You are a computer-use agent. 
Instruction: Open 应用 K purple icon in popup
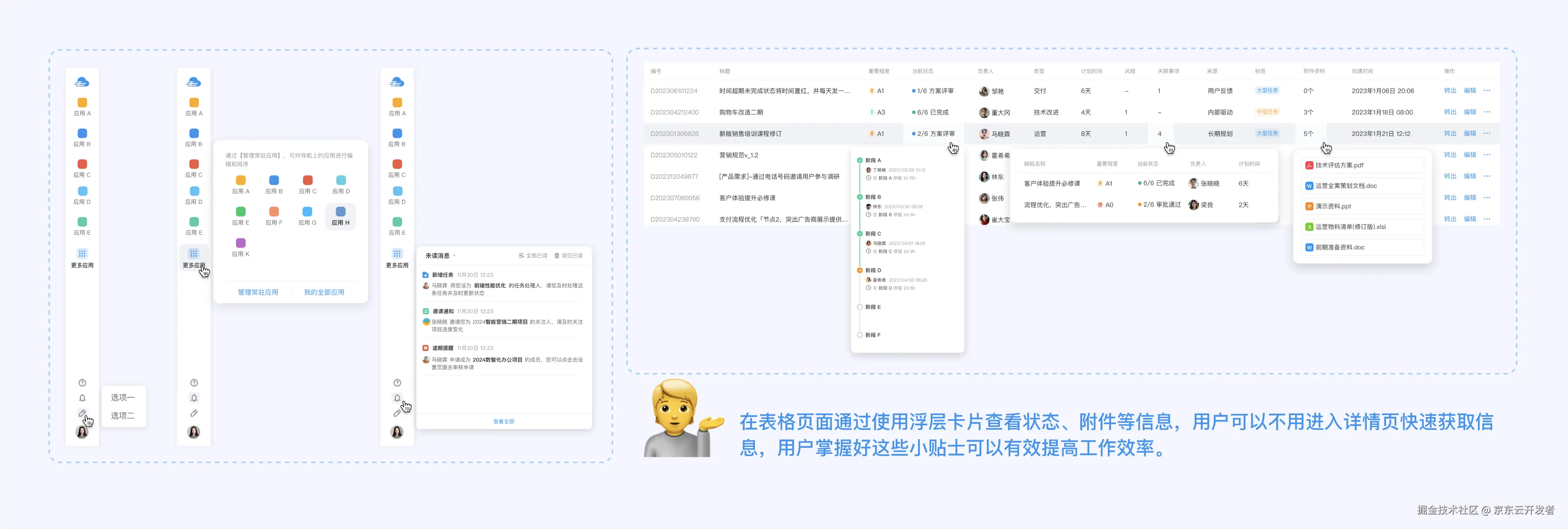pos(241,243)
